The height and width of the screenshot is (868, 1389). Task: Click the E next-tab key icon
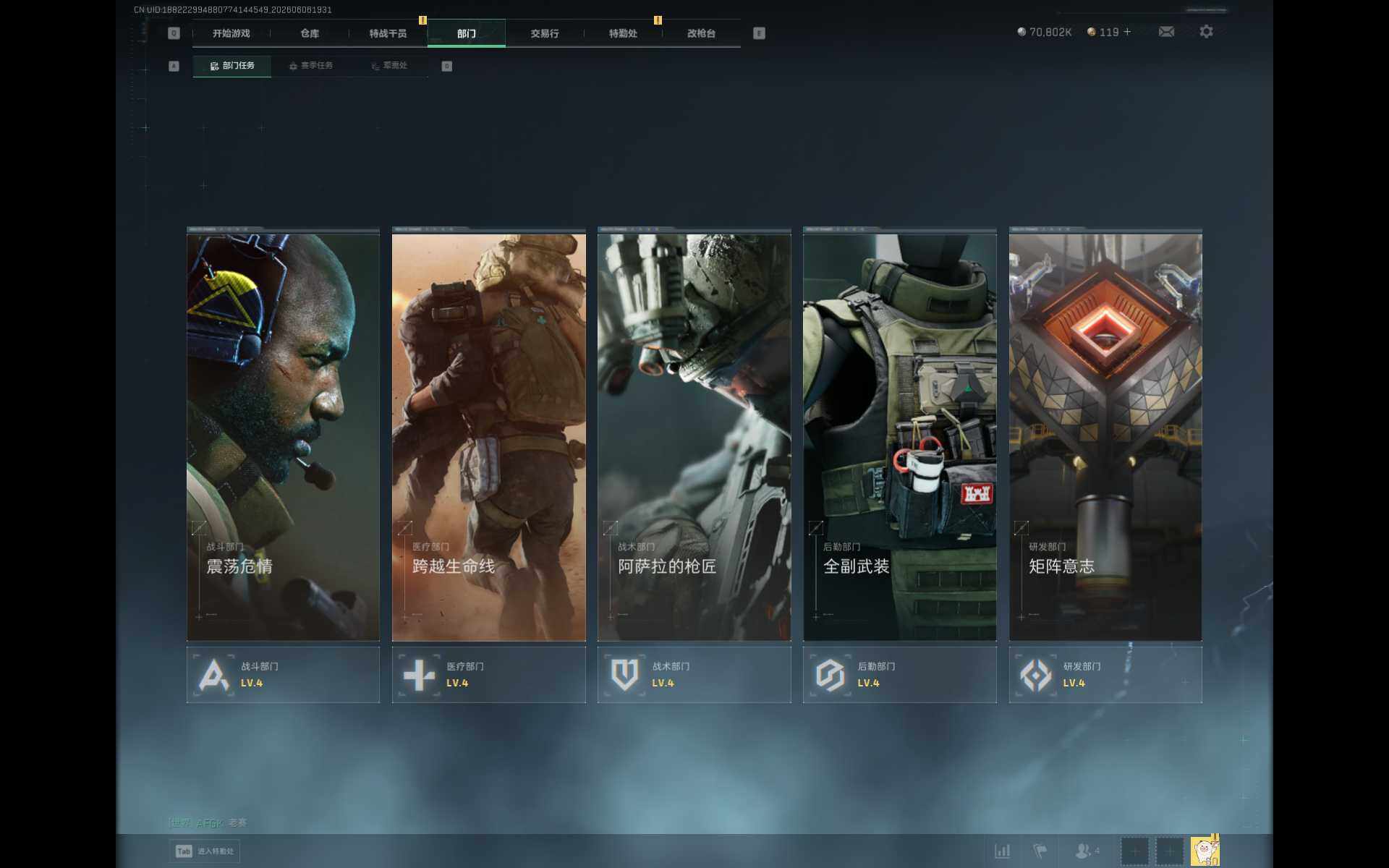pyautogui.click(x=759, y=33)
